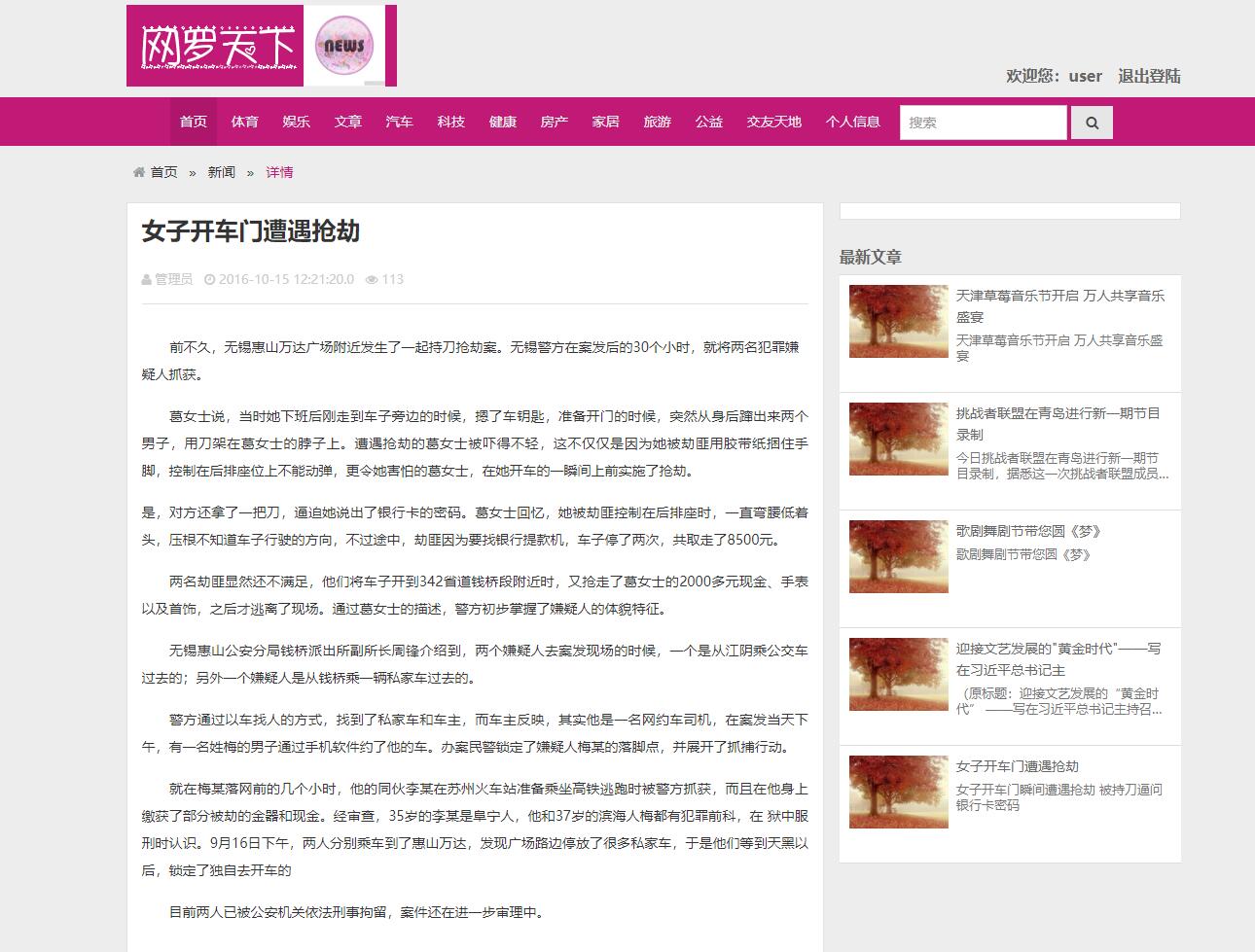Select 房产 from the navigation bar
Image resolution: width=1255 pixels, height=952 pixels.
(x=555, y=122)
